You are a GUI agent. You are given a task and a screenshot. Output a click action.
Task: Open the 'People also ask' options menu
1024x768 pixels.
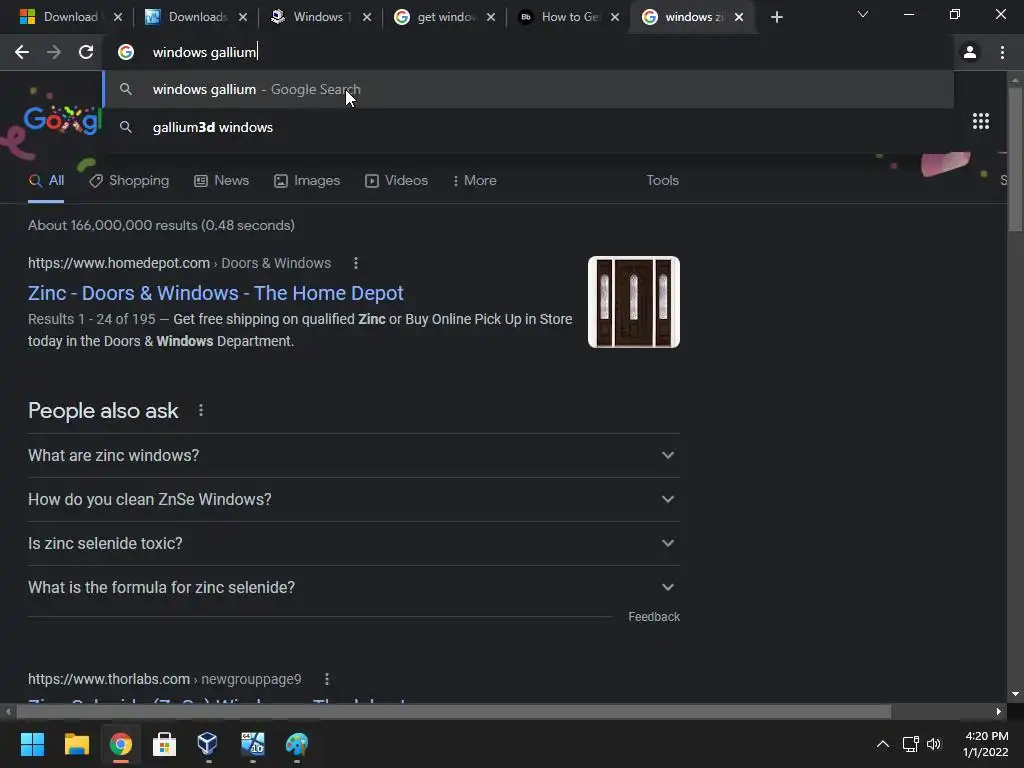coord(200,411)
